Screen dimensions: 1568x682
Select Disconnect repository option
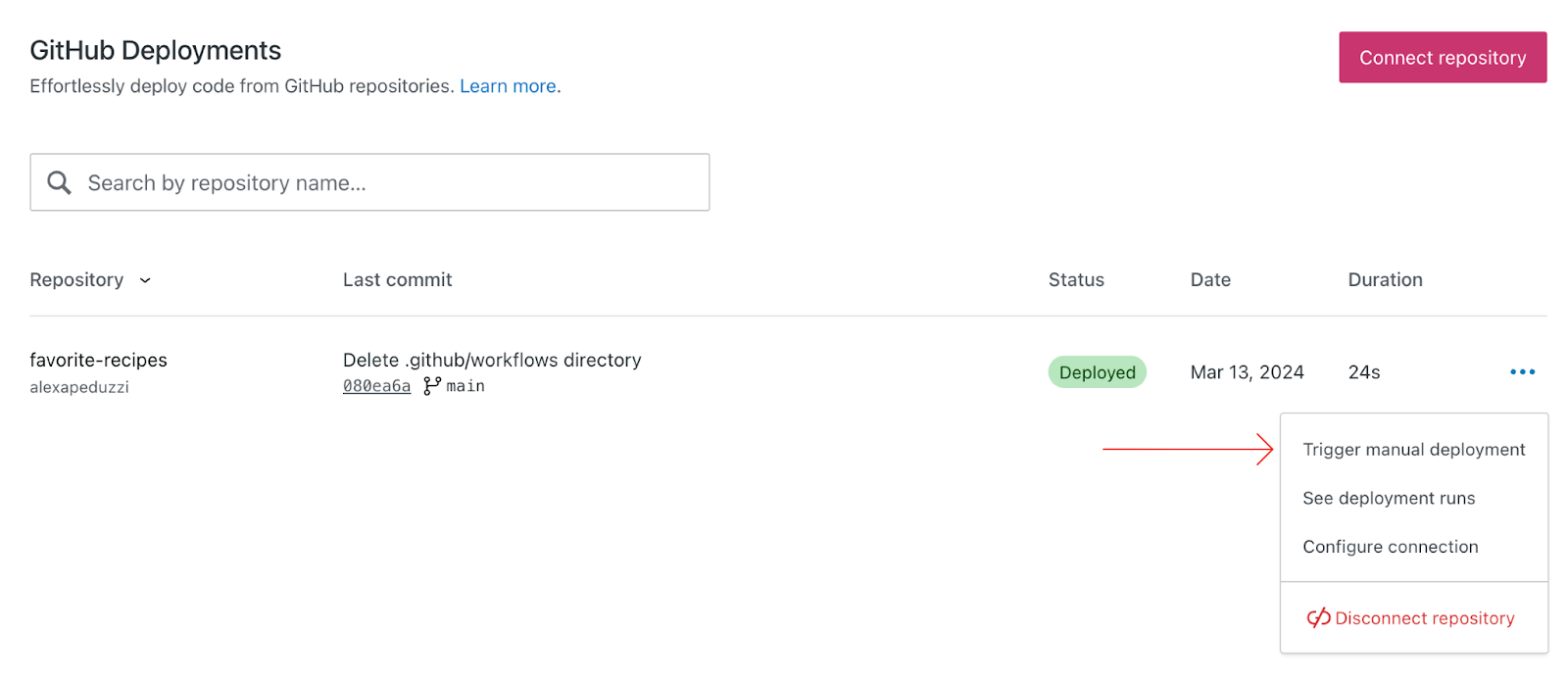tap(1424, 618)
